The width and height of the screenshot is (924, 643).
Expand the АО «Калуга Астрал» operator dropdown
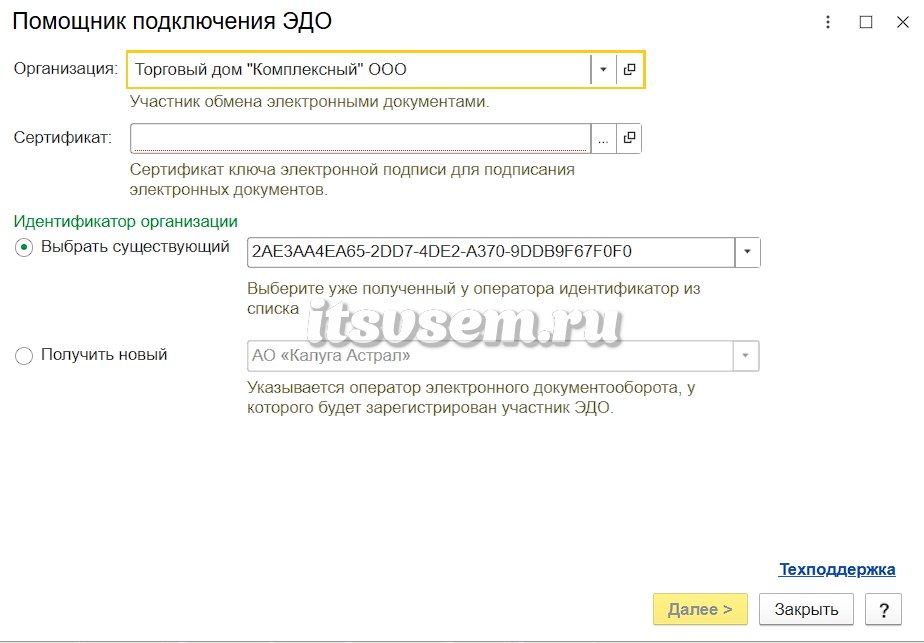(745, 356)
